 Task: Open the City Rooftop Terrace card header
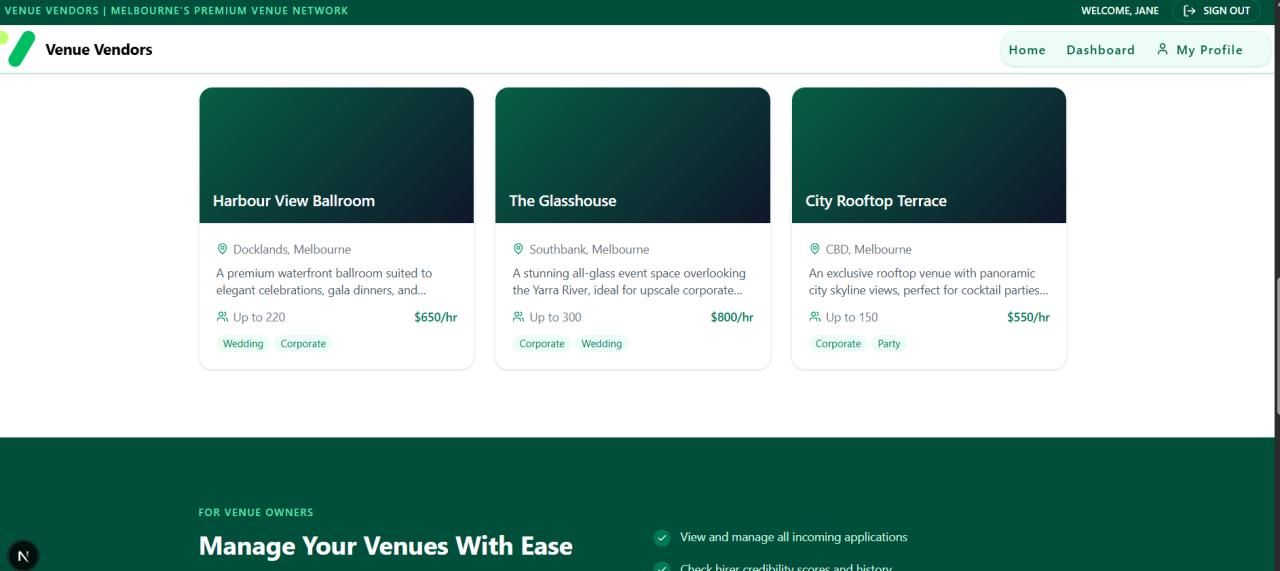click(929, 155)
